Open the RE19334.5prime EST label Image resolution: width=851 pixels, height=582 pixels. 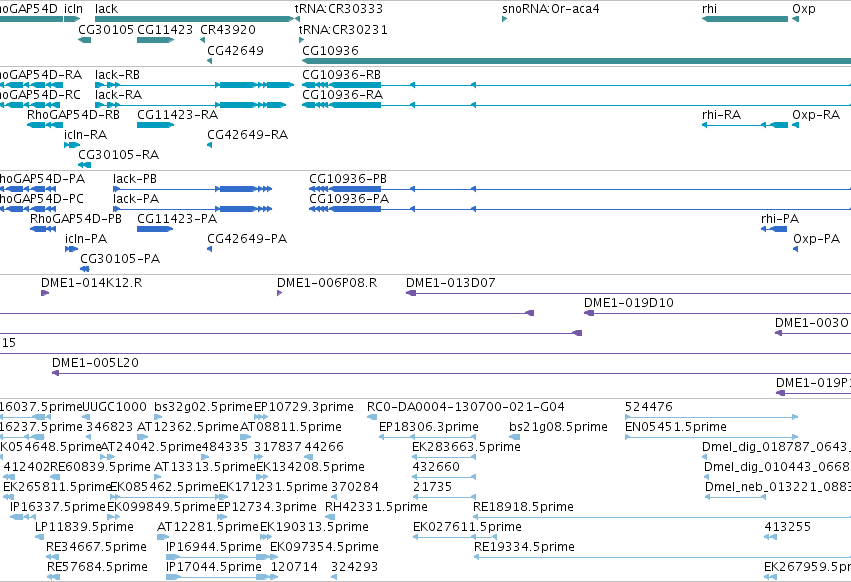(x=524, y=547)
